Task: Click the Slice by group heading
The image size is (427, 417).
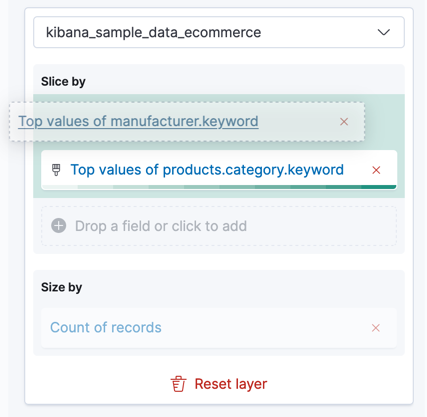Action: pos(63,82)
